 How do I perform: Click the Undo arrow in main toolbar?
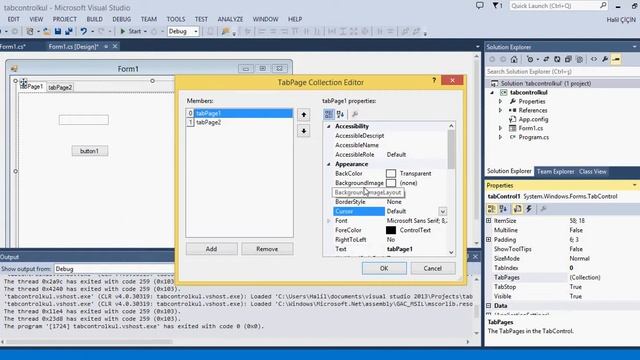[83, 31]
